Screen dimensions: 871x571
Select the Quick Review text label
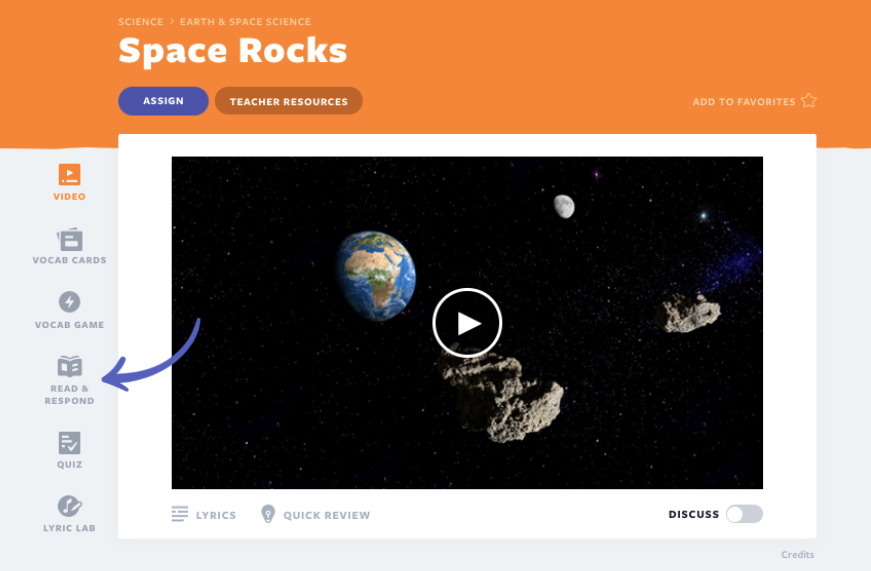click(326, 515)
